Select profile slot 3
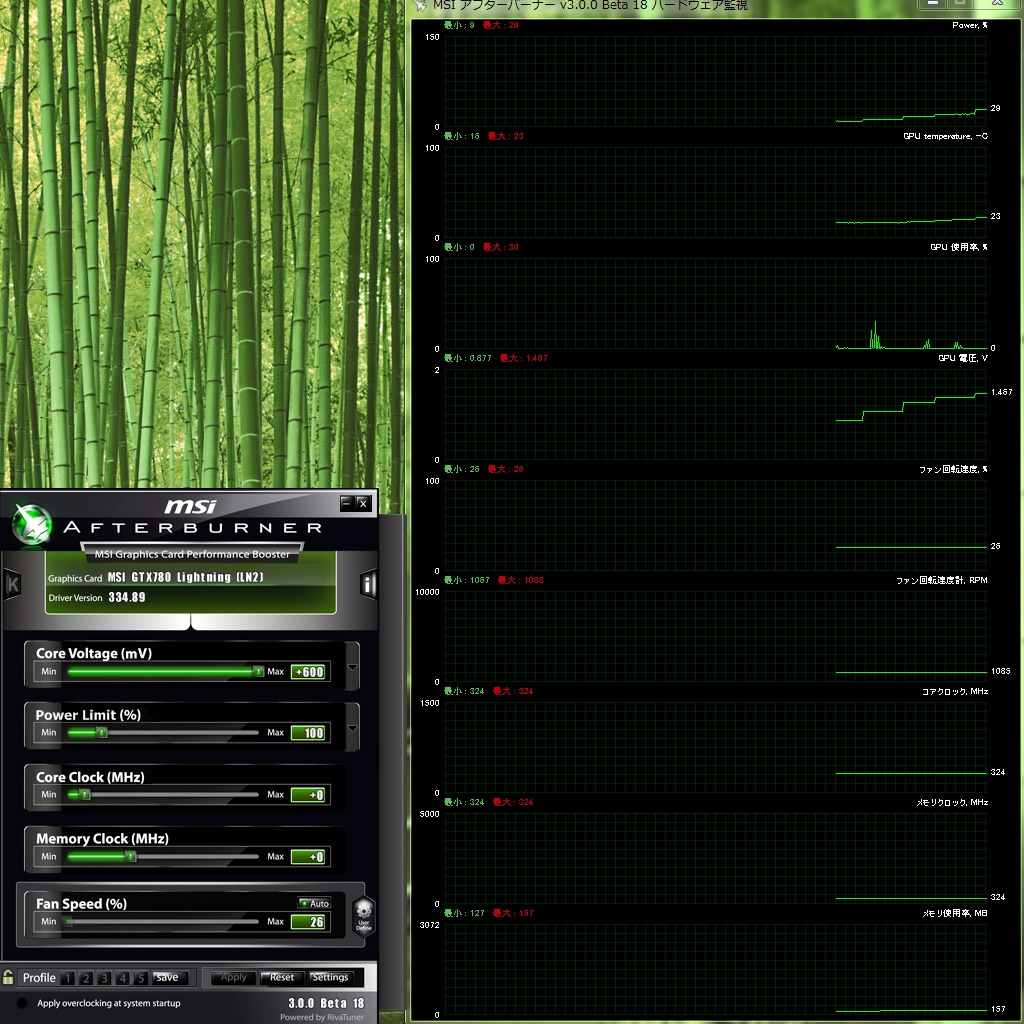Viewport: 1024px width, 1024px height. pos(104,978)
